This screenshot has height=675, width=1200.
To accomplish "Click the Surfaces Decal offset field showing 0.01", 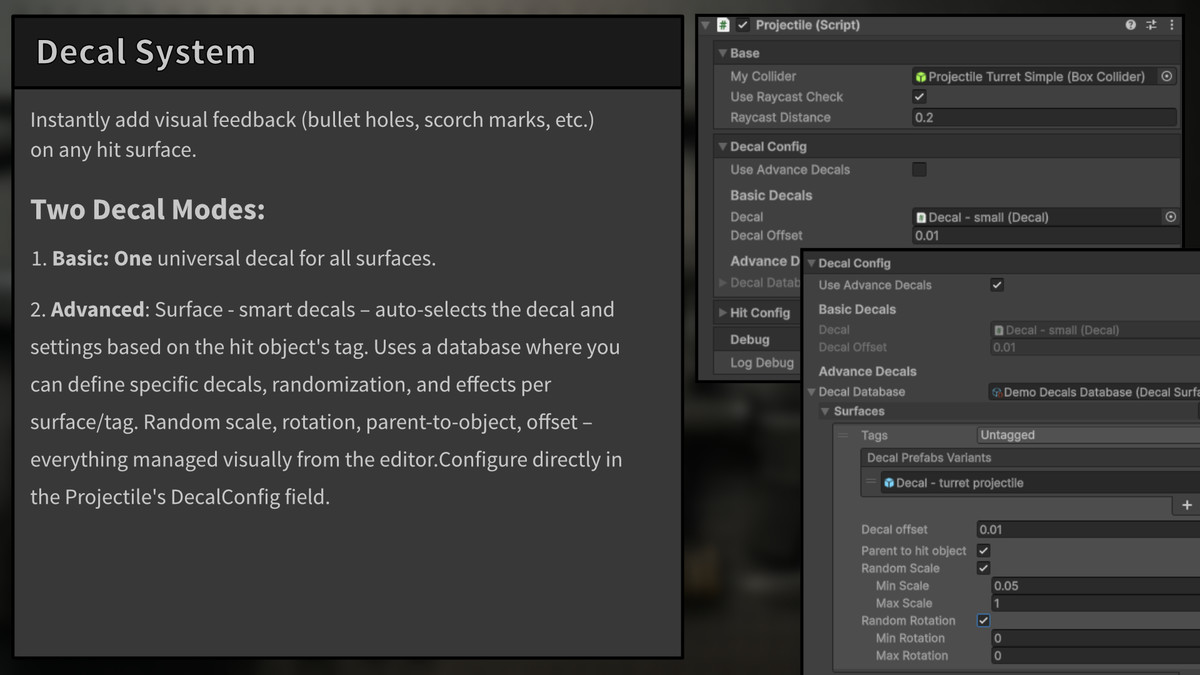I will pos(1088,529).
